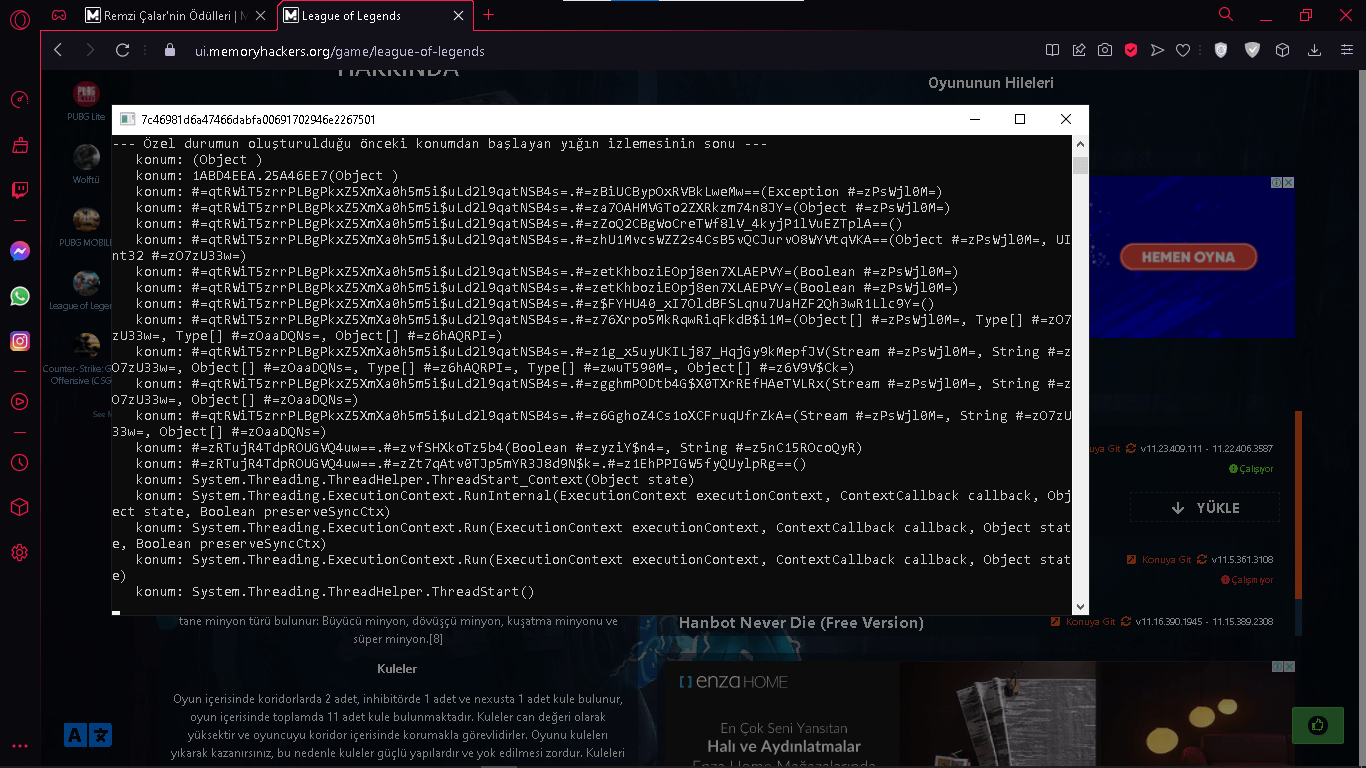Open Konuya Git link for v11.16.390.1945
This screenshot has width=1366, height=768.
(1090, 622)
